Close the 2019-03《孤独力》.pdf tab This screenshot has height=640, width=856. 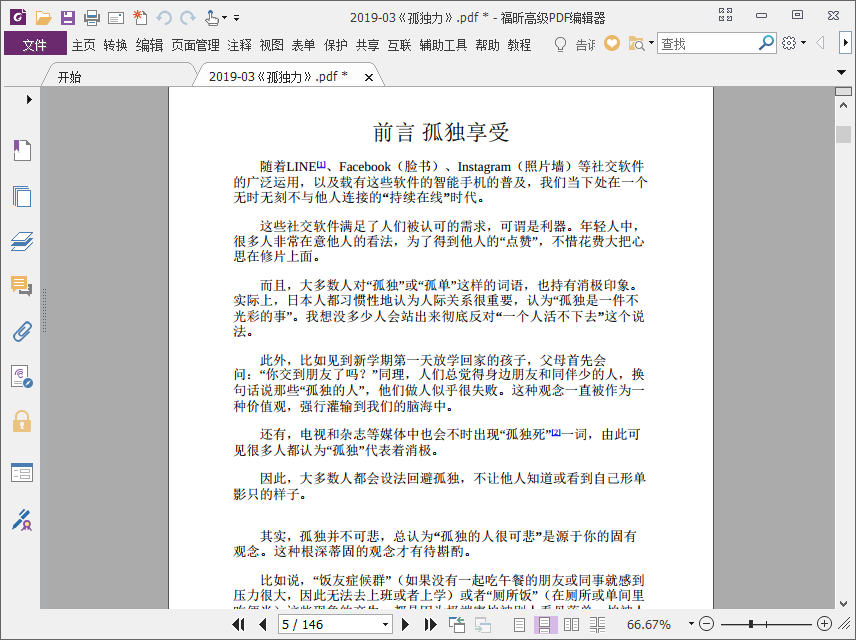pos(369,78)
